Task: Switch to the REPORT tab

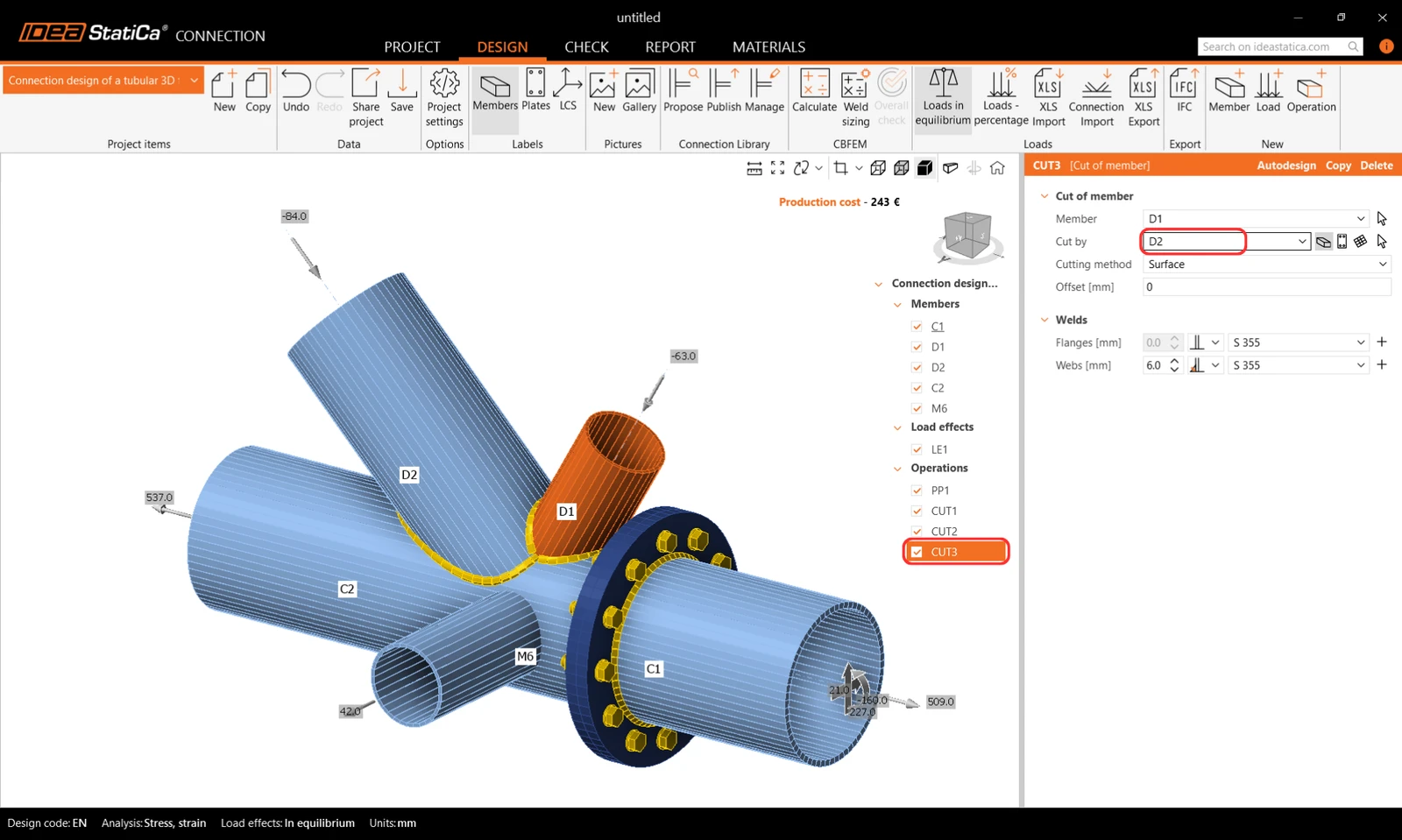Action: point(670,47)
